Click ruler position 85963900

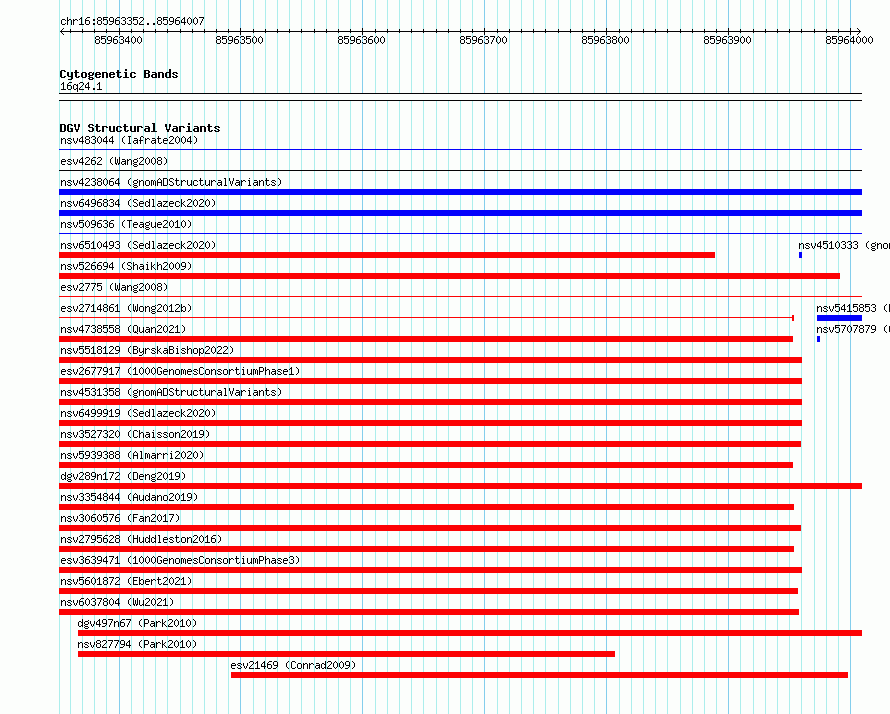click(x=728, y=40)
